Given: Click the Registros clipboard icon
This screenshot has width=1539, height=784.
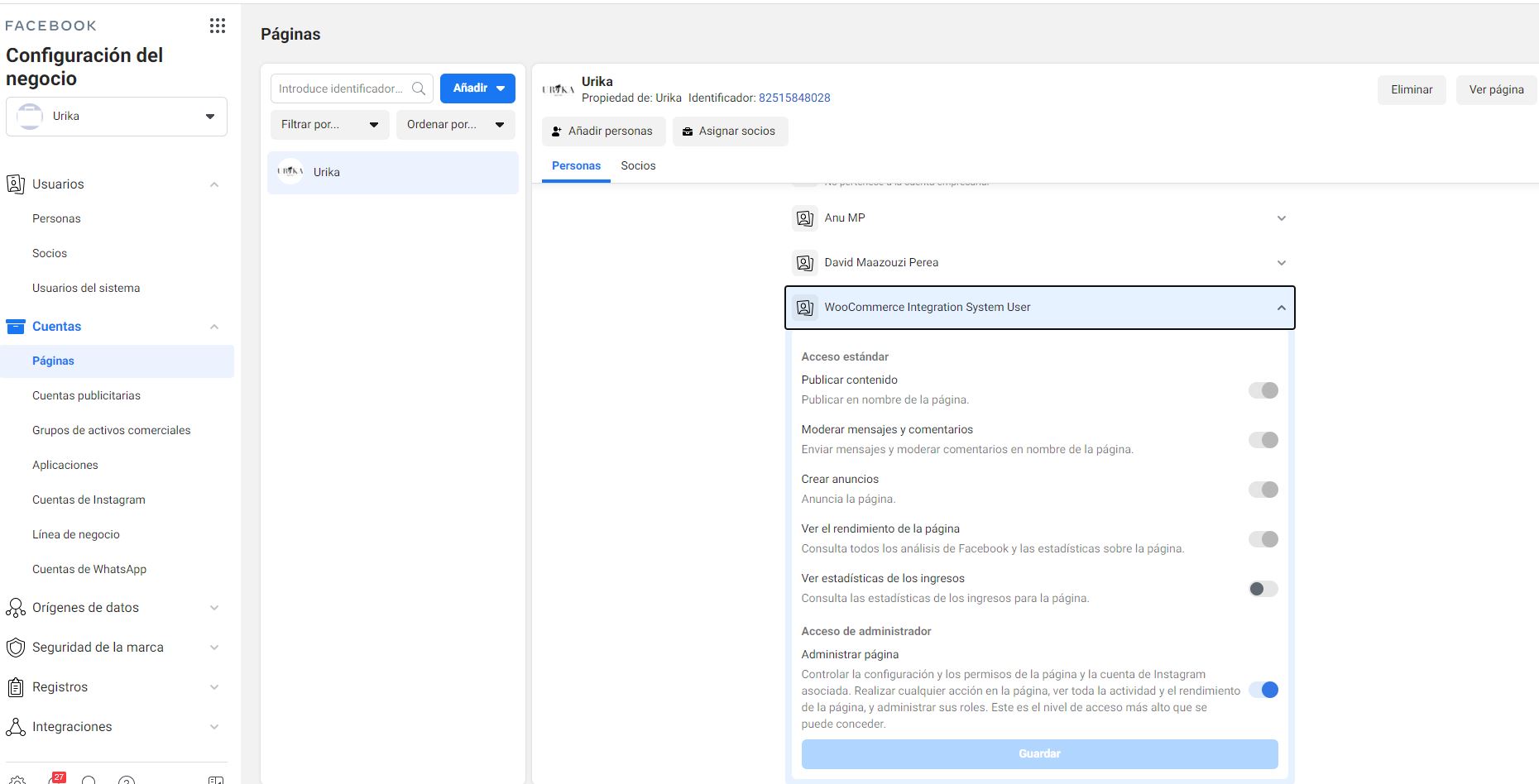Looking at the screenshot, I should (15, 687).
